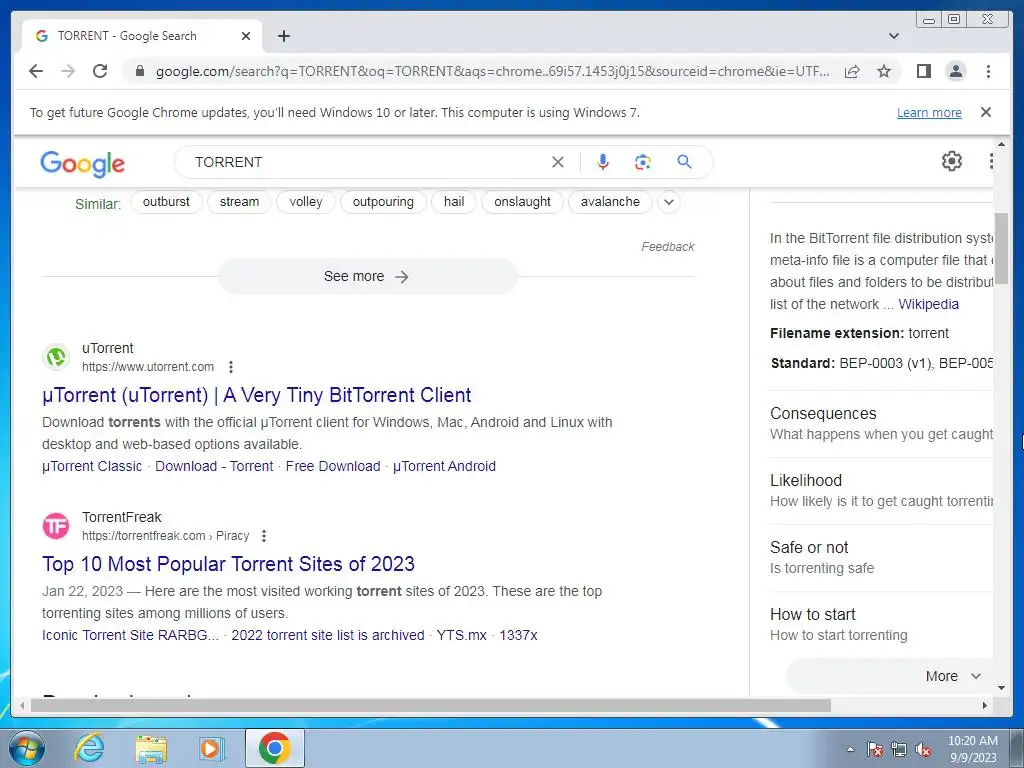Viewport: 1024px width, 768px height.
Task: Select the 'outburst' similar word chip
Action: [x=166, y=202]
